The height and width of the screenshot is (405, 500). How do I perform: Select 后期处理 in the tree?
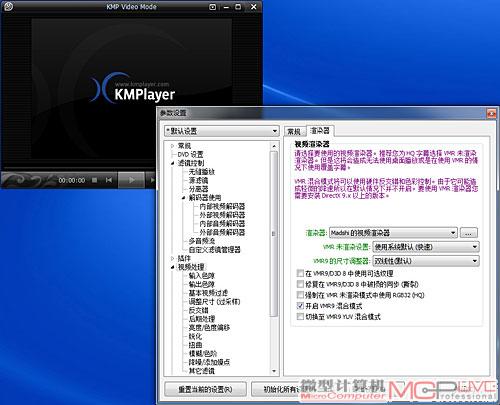pos(202,319)
